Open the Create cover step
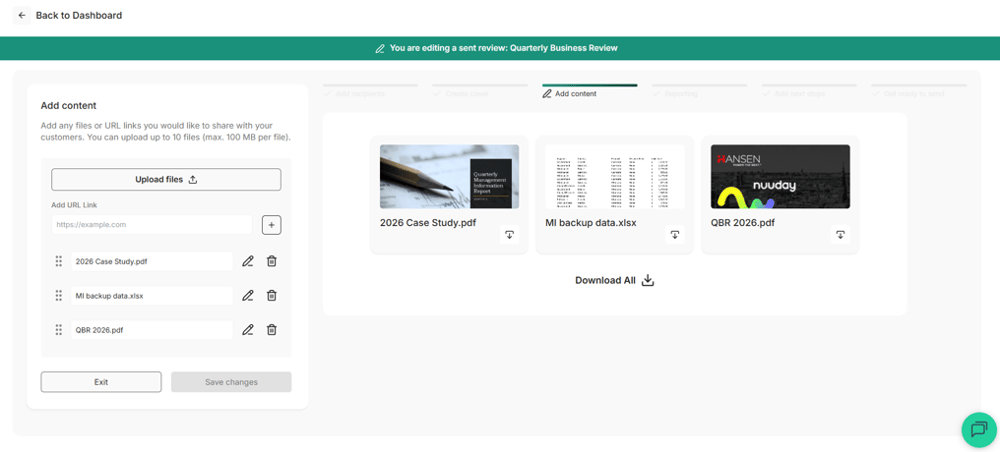The image size is (1000, 452). pyautogui.click(x=480, y=90)
